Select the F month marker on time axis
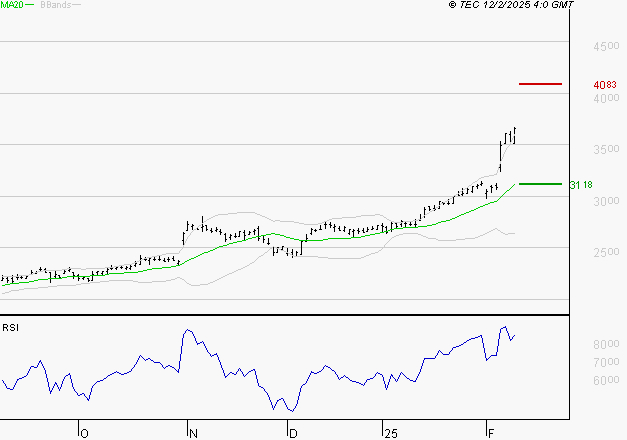 coord(491,433)
